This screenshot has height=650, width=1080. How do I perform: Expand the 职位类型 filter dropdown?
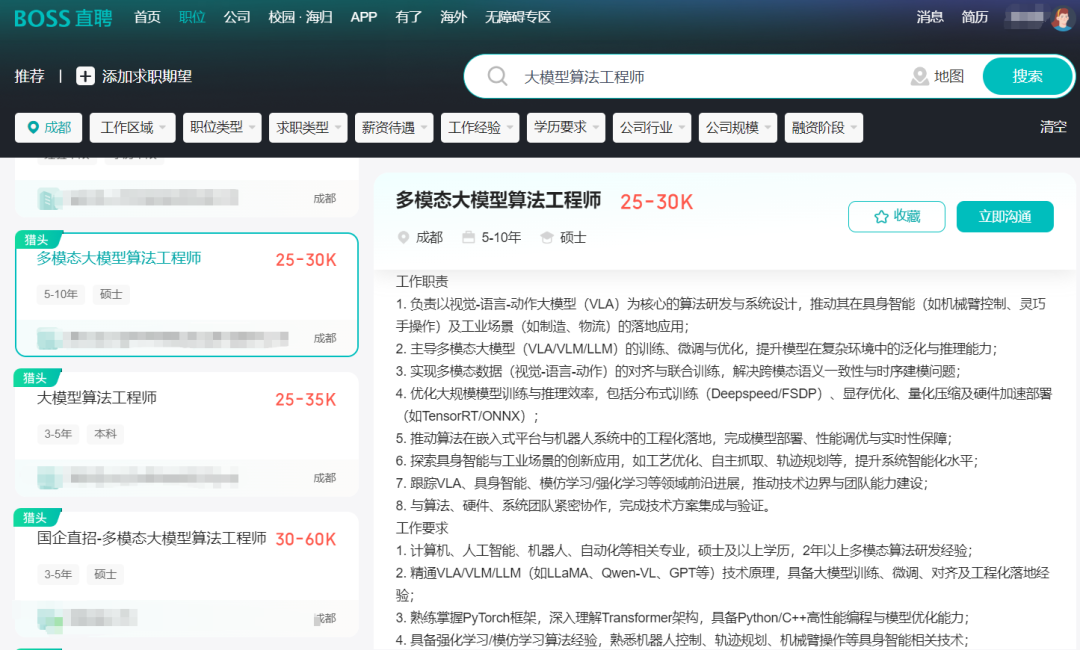[x=222, y=127]
